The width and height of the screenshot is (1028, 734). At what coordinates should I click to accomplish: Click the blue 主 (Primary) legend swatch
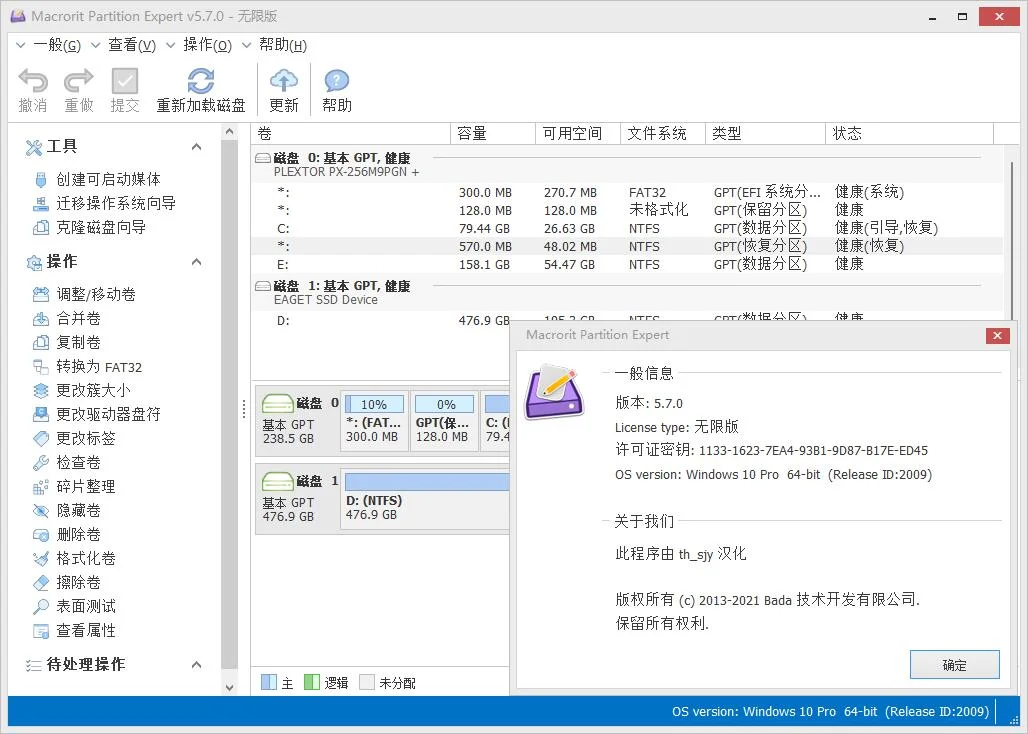pyautogui.click(x=269, y=682)
